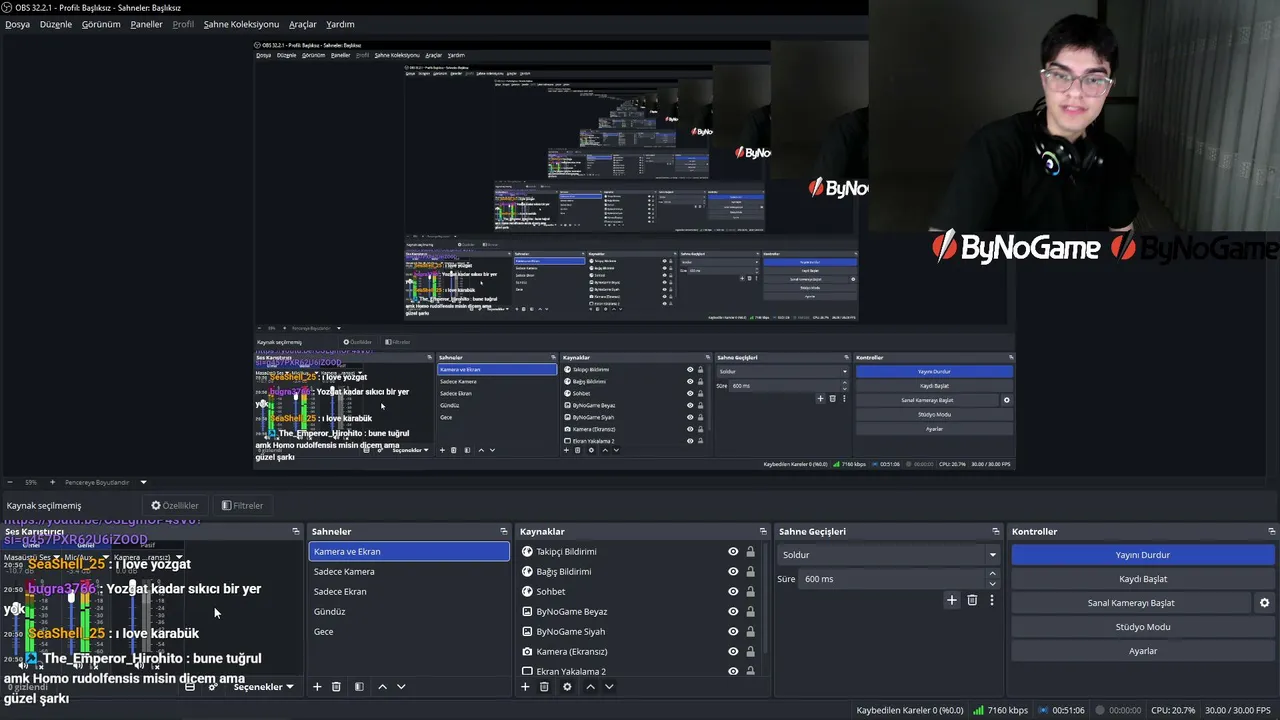Viewport: 1280px width, 720px height.
Task: Move selected scene up
Action: click(x=382, y=687)
